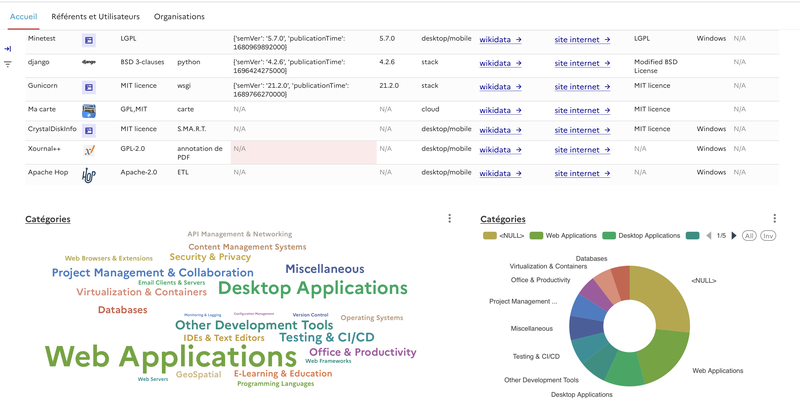Visit site internet for Ma carte
800x402 pixels.
point(582,110)
